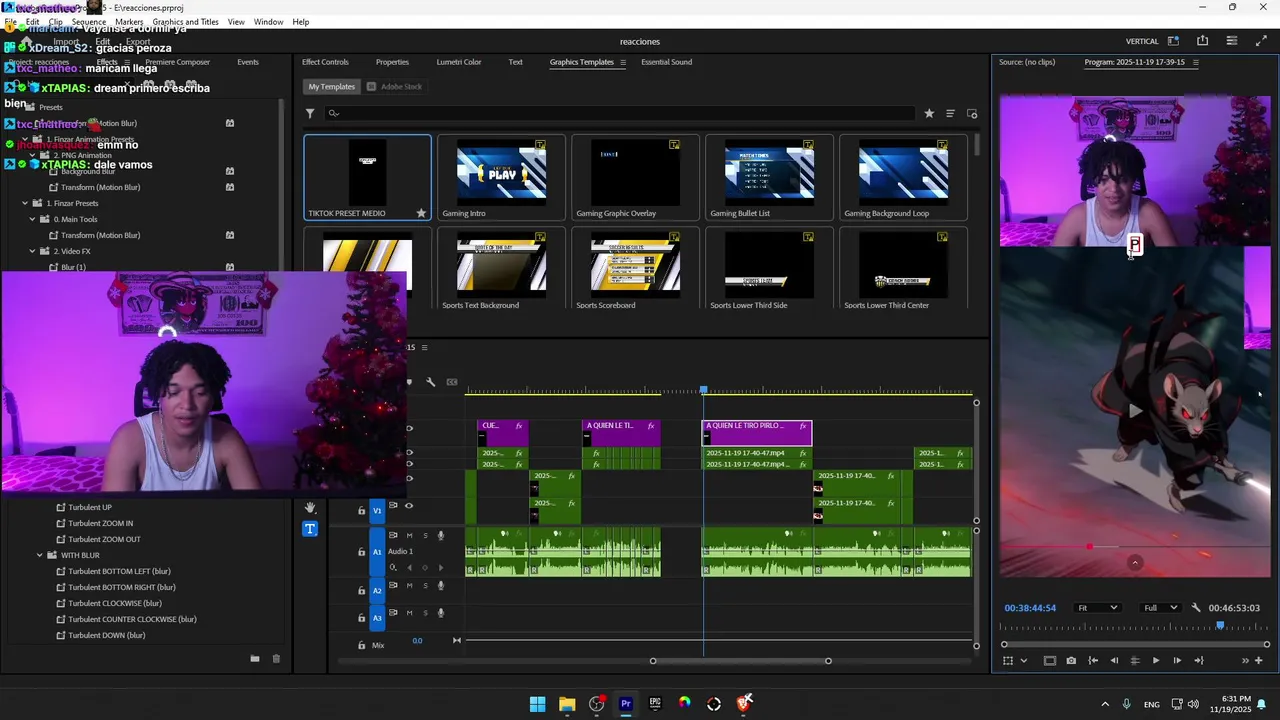The width and height of the screenshot is (1280, 720).
Task: Click the Program Monitor scrub playhead
Action: 1220,626
